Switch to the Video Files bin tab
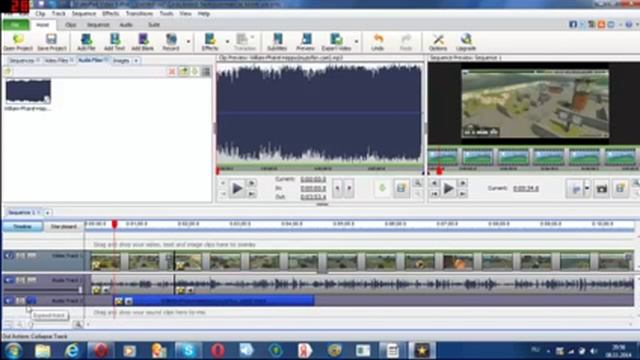This screenshot has height=360, width=640. 58,60
